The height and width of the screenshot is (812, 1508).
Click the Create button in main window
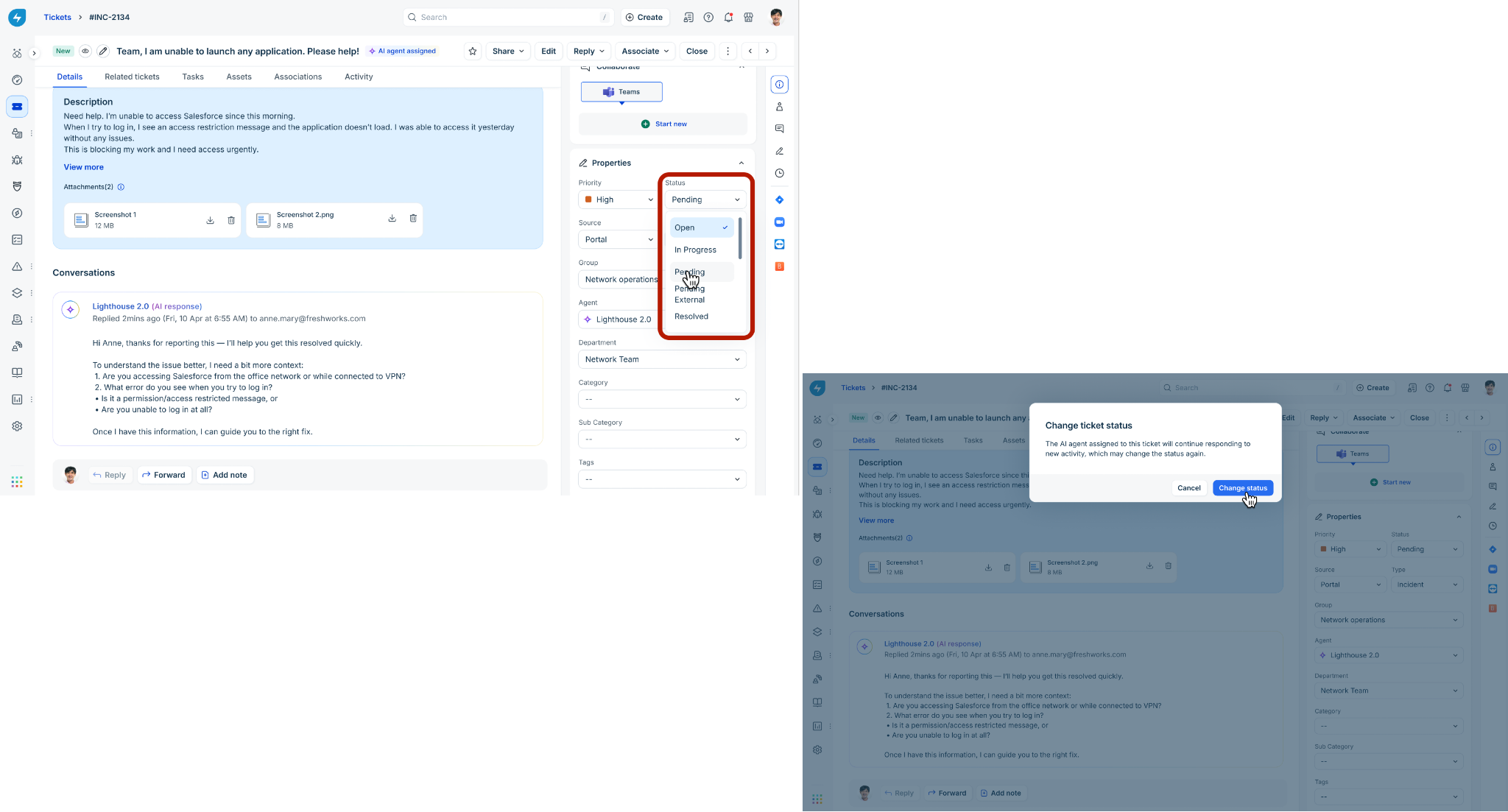pyautogui.click(x=644, y=18)
